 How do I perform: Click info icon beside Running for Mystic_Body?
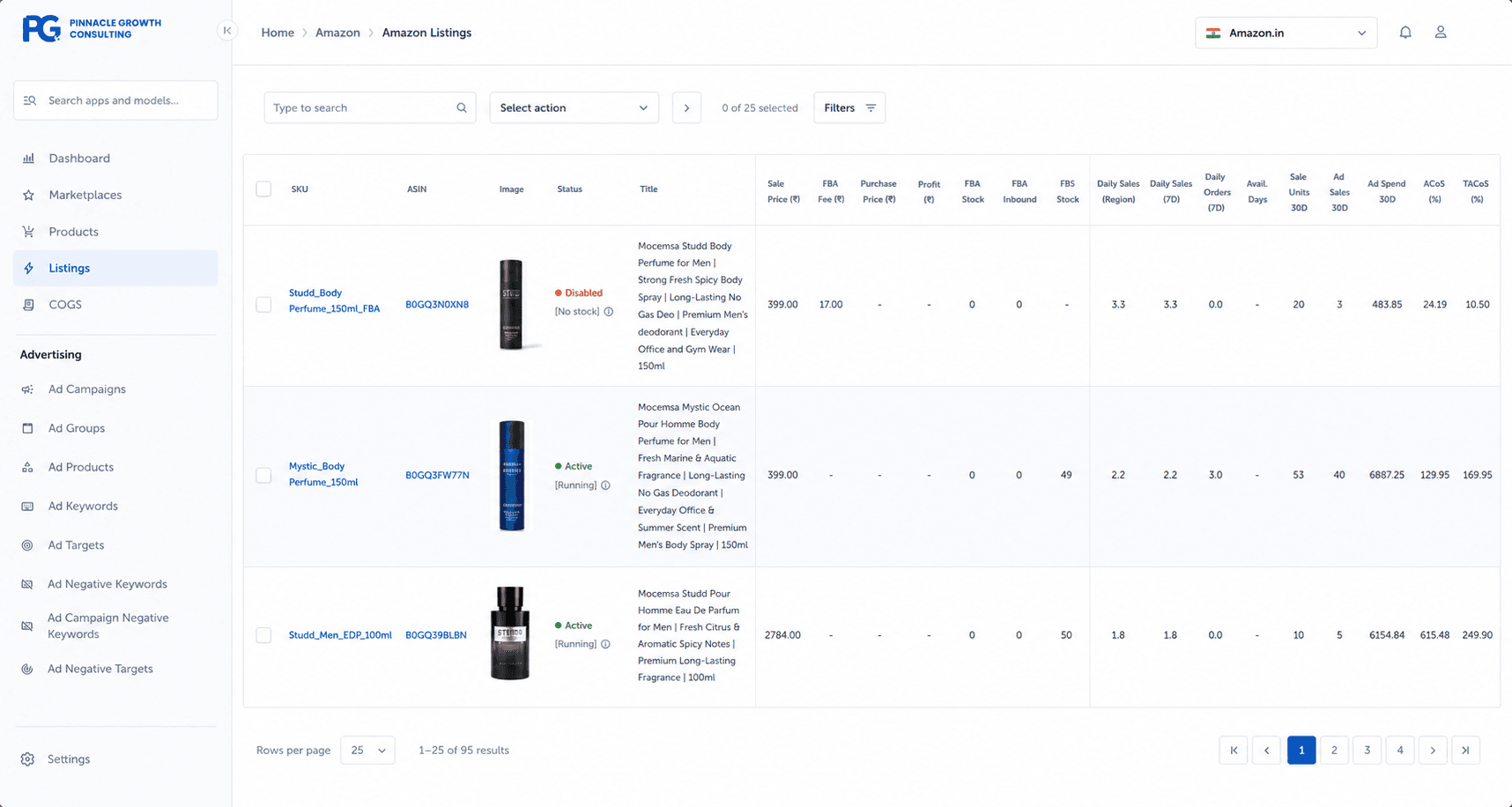click(605, 485)
